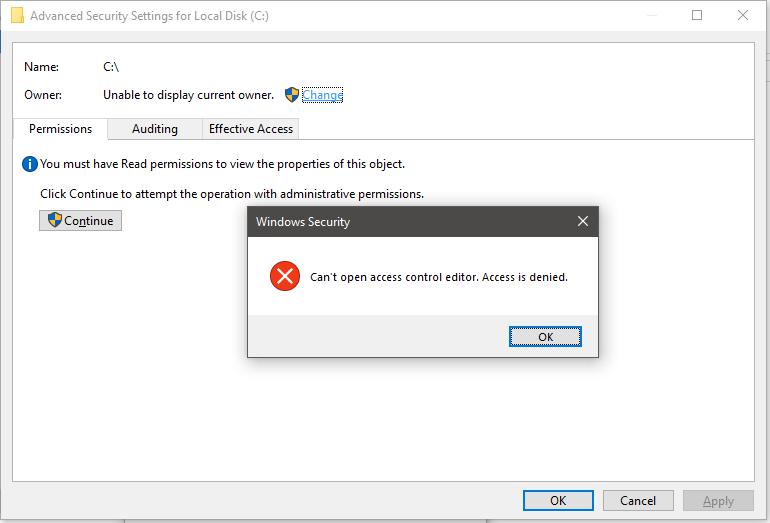Viewport: 770px width, 523px height.
Task: Click the Cancel button
Action: point(638,500)
